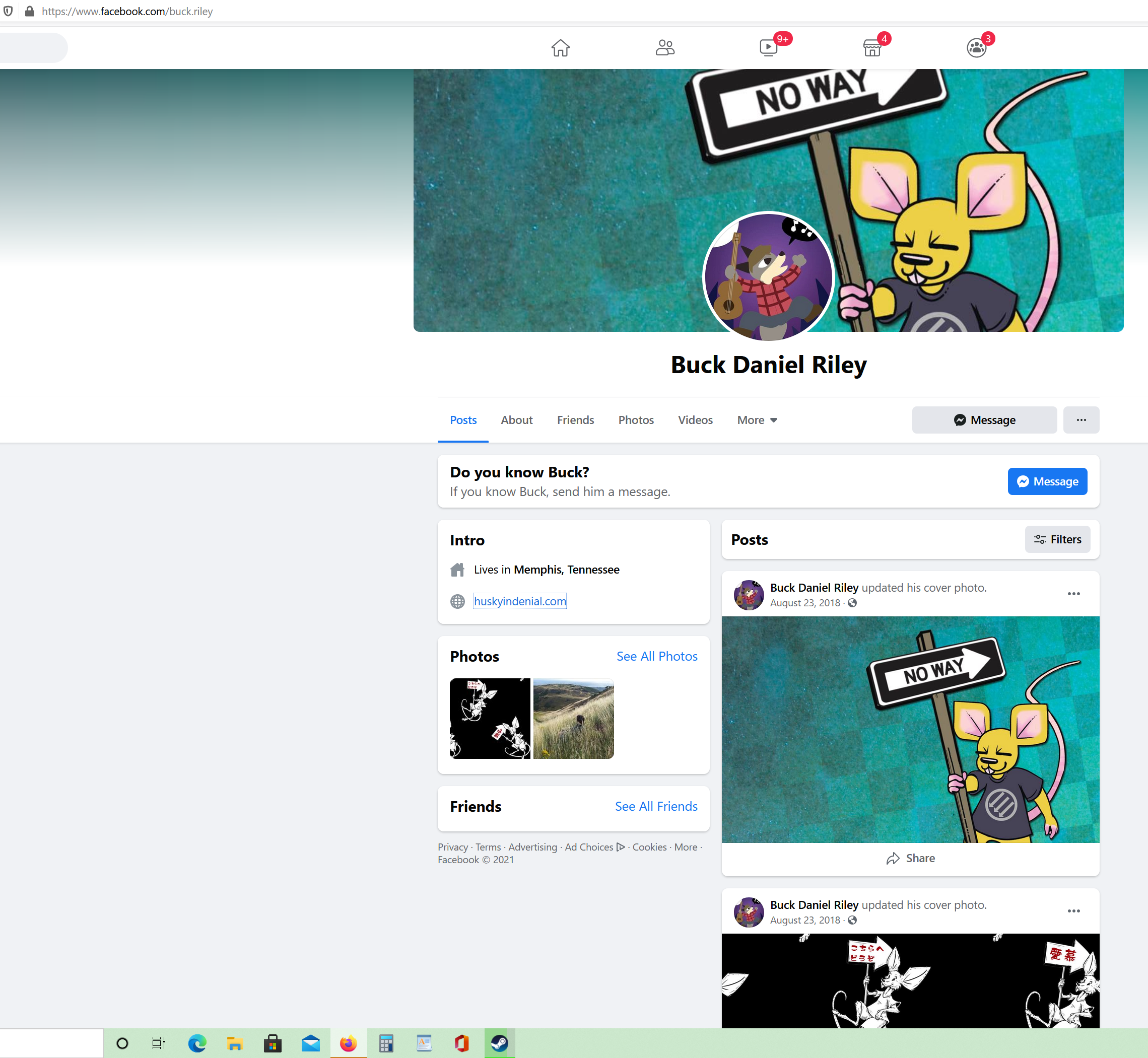1148x1058 pixels.
Task: Click See All Friends link
Action: 656,806
